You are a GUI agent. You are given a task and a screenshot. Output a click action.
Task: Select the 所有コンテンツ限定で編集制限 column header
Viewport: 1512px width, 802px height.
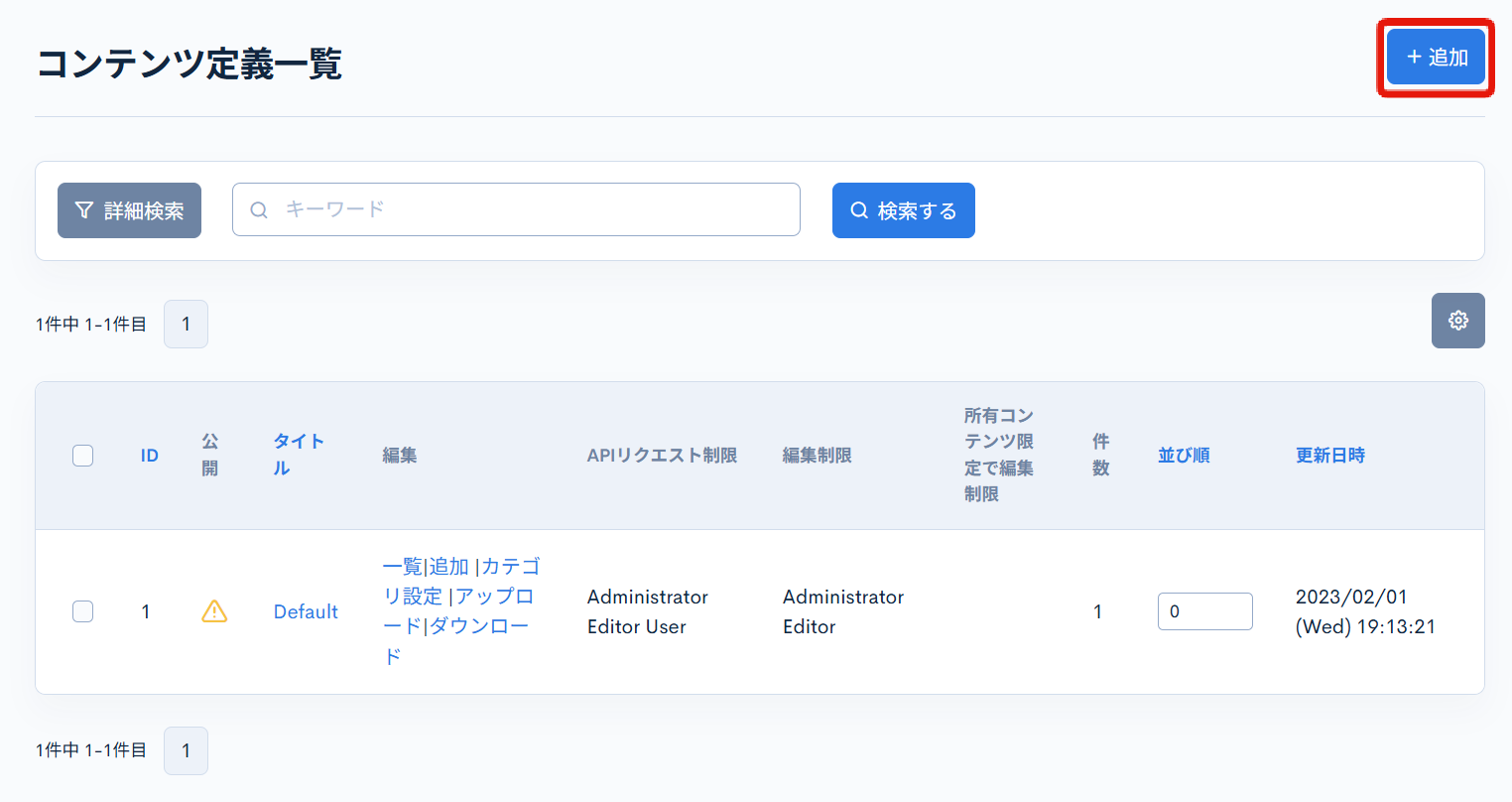999,455
